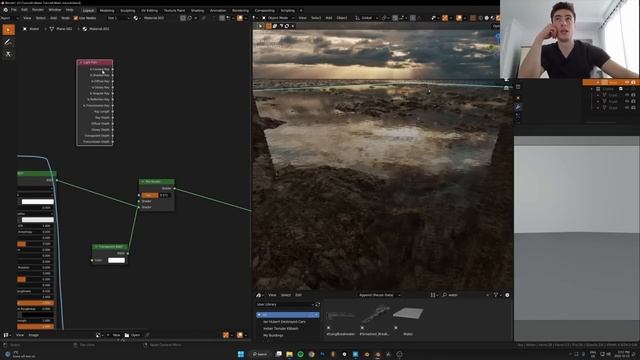Switch to the Layout workspace tab
The height and width of the screenshot is (360, 640).
click(x=88, y=10)
